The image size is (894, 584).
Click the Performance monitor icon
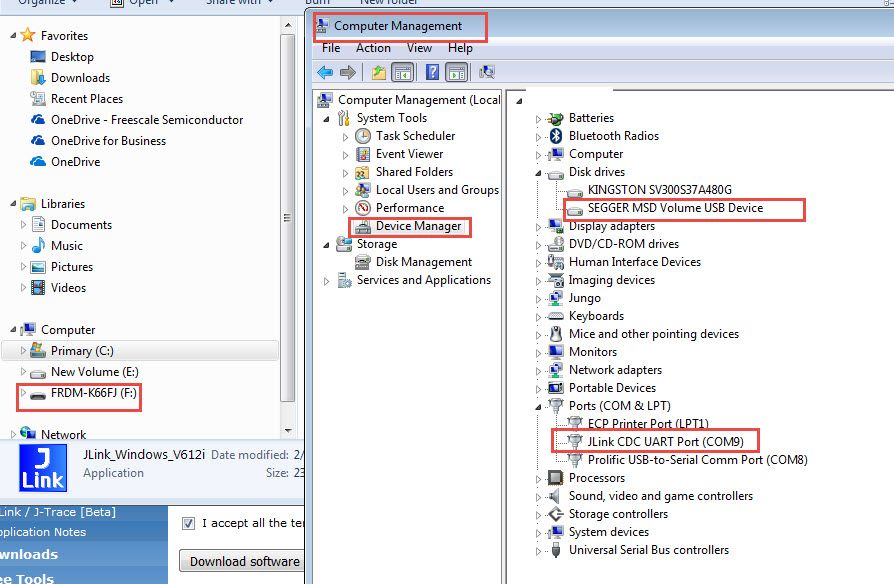click(363, 208)
